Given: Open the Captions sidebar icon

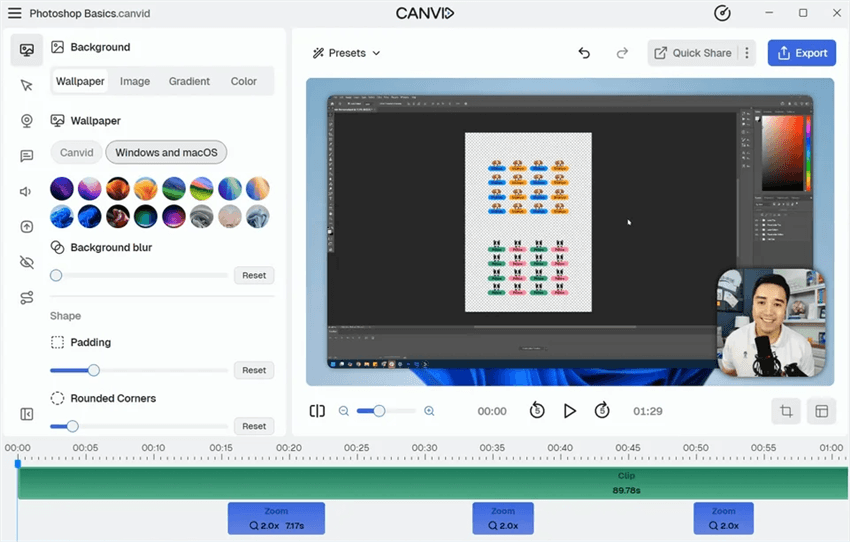Looking at the screenshot, I should (27, 156).
